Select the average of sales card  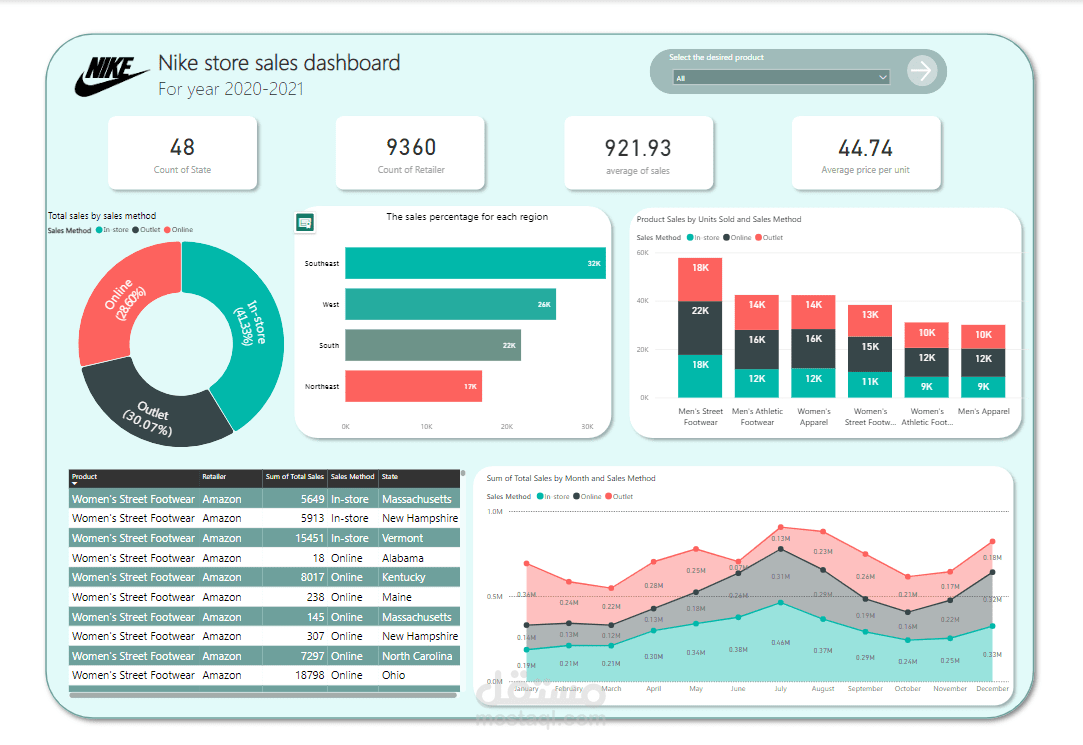pos(638,153)
